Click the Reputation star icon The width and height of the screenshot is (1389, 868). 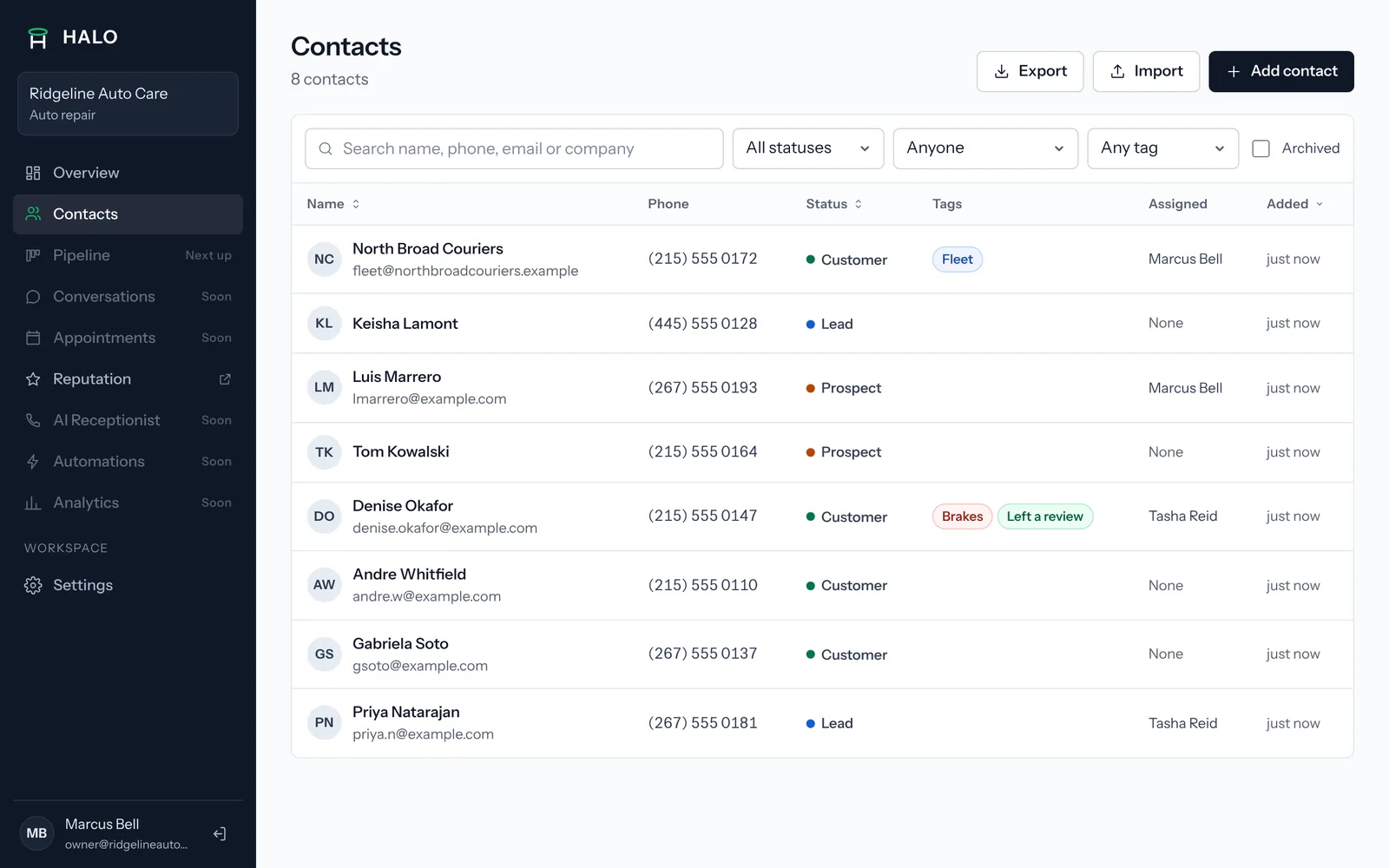33,379
